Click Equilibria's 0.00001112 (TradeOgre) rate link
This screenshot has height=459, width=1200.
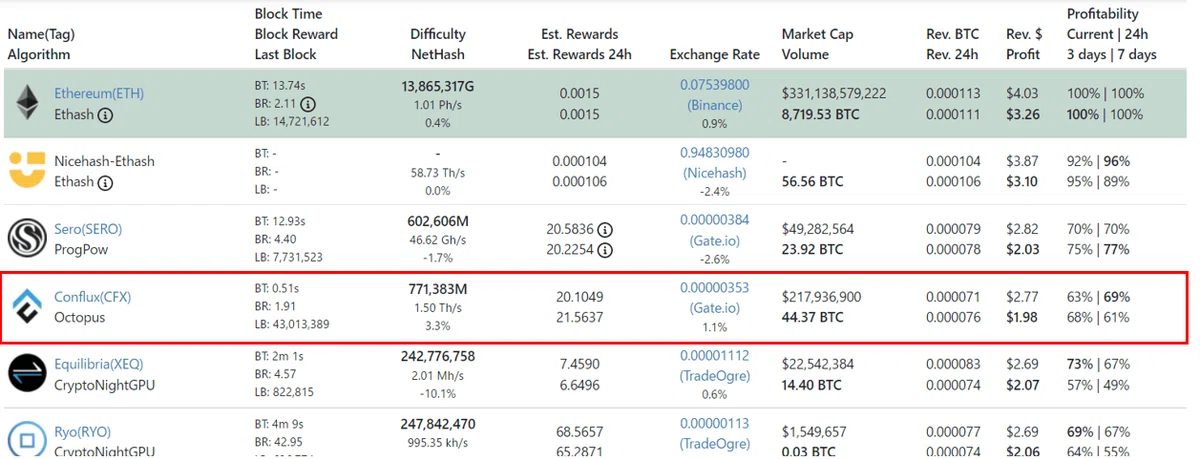714,365
